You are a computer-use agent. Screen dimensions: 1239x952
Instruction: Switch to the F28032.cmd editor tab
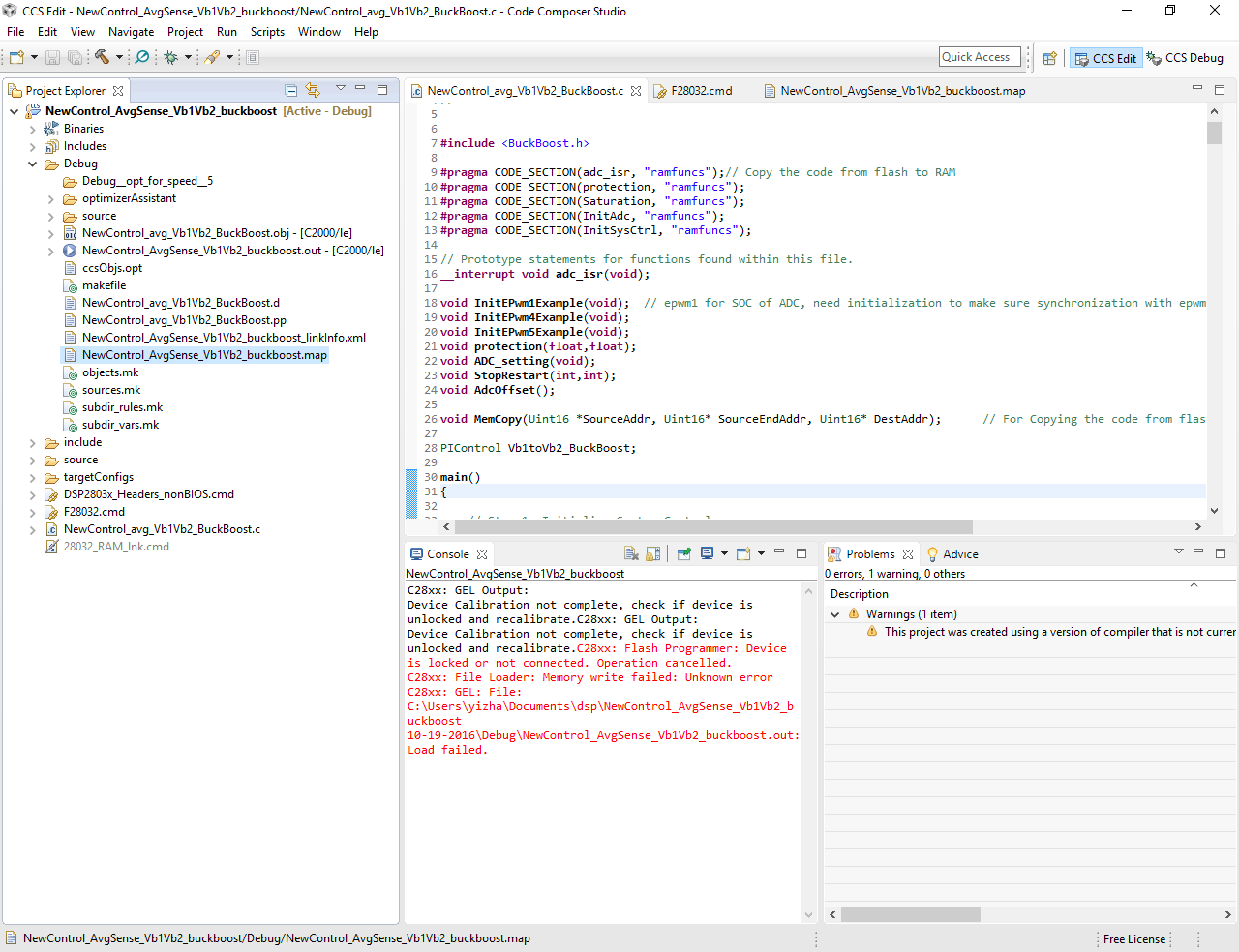coord(701,91)
